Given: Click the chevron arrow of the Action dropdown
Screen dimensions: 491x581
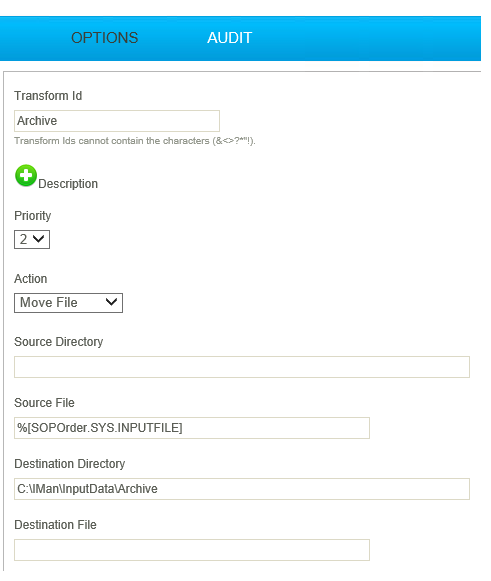Looking at the screenshot, I should tap(111, 302).
